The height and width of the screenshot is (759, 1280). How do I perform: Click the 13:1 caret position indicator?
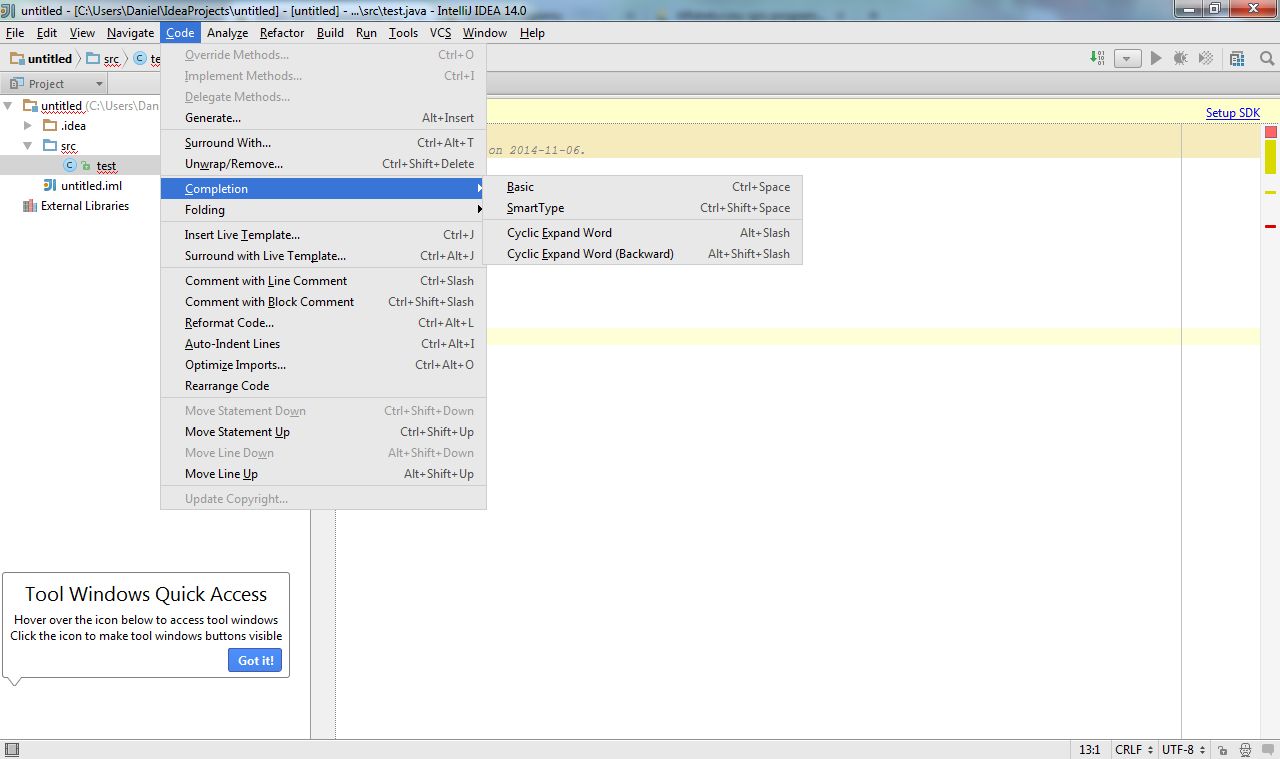1089,749
